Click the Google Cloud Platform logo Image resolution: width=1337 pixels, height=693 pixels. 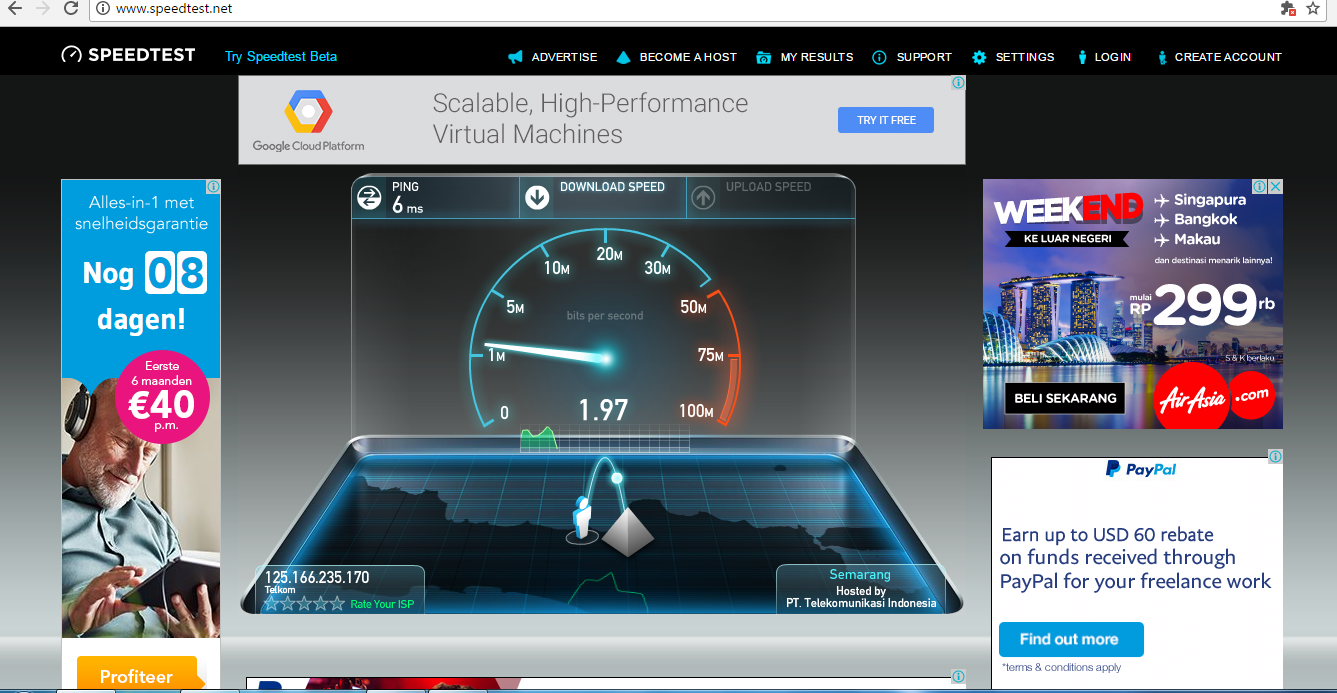pos(308,120)
